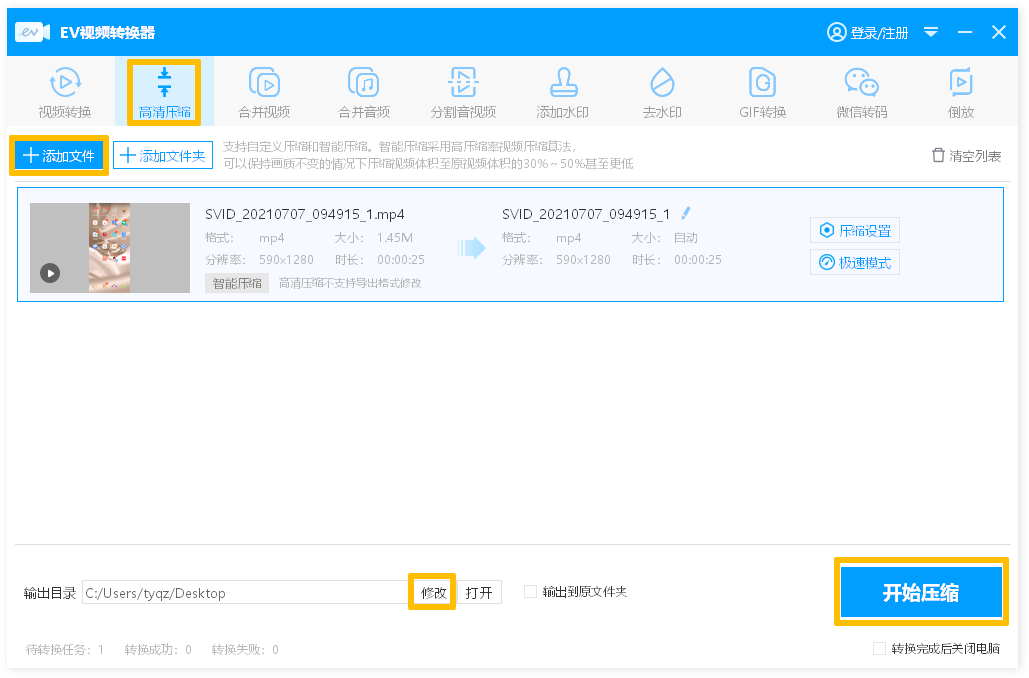
Task: Click the output directory path field
Action: (245, 593)
